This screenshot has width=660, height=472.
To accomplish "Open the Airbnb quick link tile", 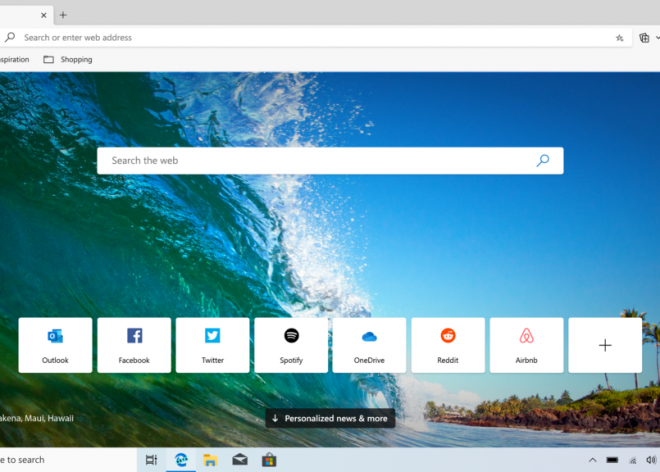I will click(x=527, y=345).
